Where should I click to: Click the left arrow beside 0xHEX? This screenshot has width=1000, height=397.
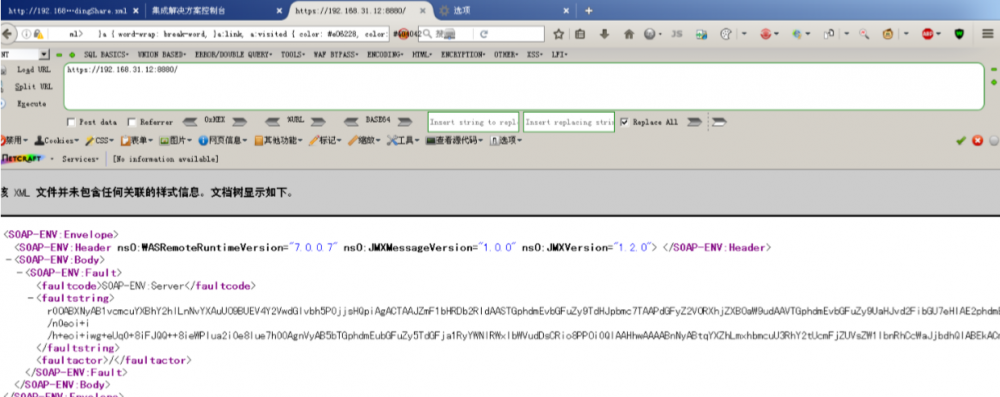pyautogui.click(x=191, y=121)
